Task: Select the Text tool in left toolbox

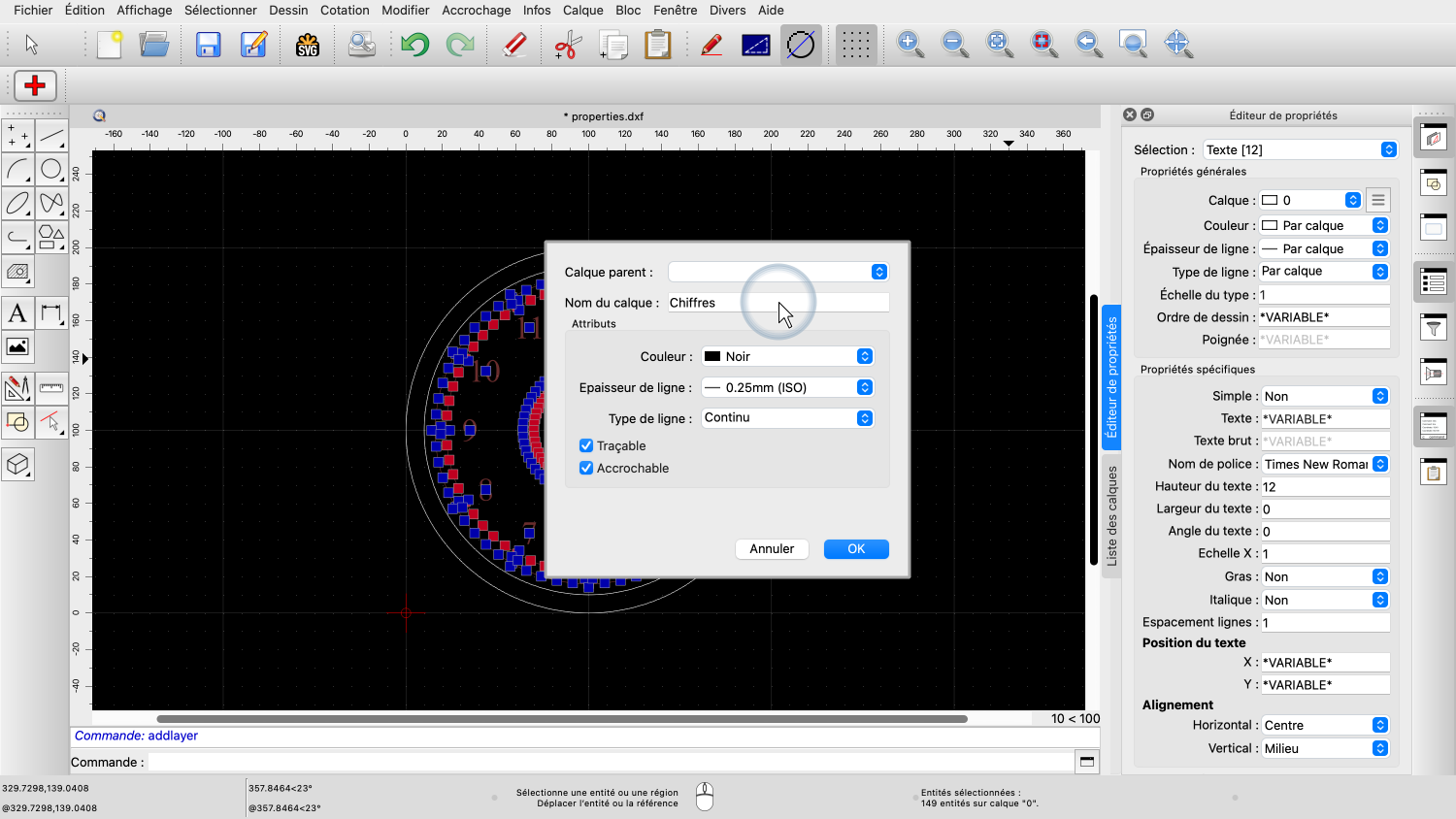Action: [x=17, y=313]
